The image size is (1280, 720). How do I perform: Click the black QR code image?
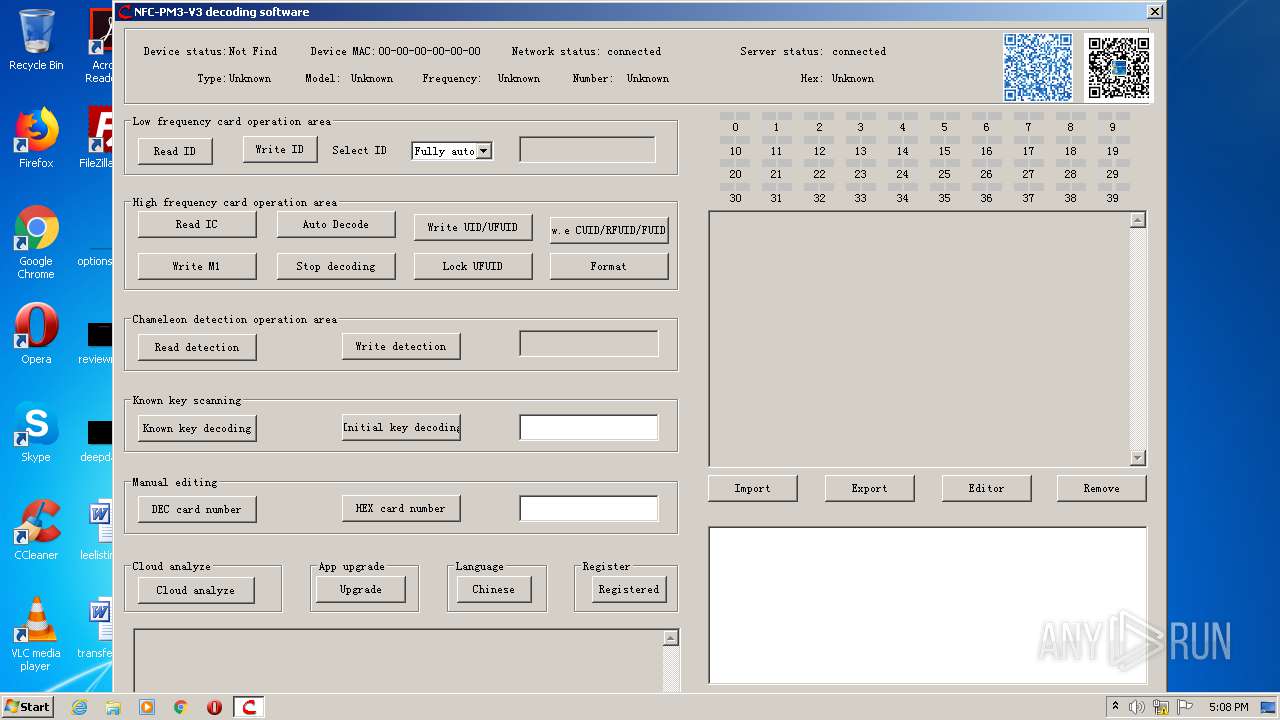1119,67
